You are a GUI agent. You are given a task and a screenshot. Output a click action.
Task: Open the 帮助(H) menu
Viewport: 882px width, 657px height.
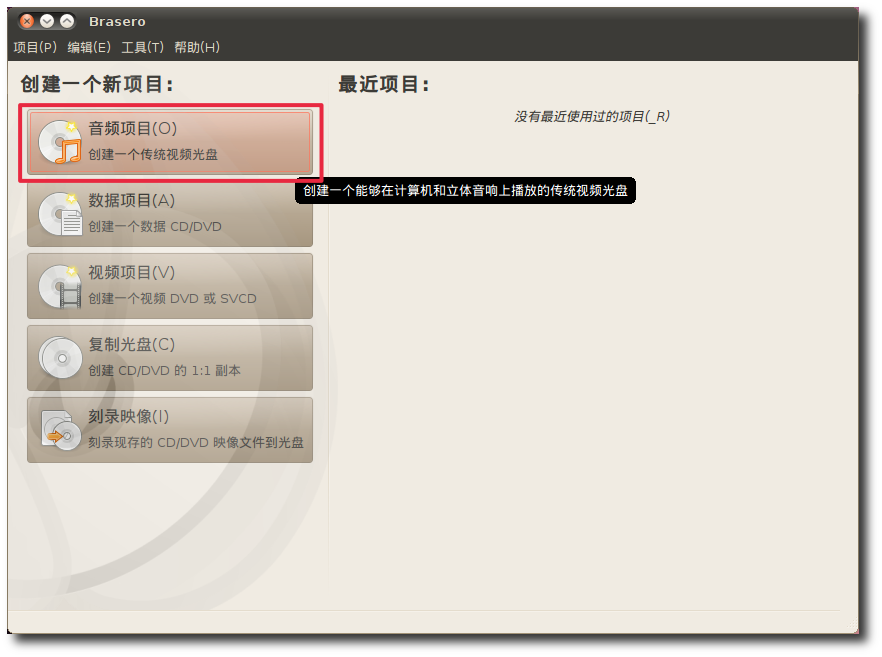pos(196,47)
